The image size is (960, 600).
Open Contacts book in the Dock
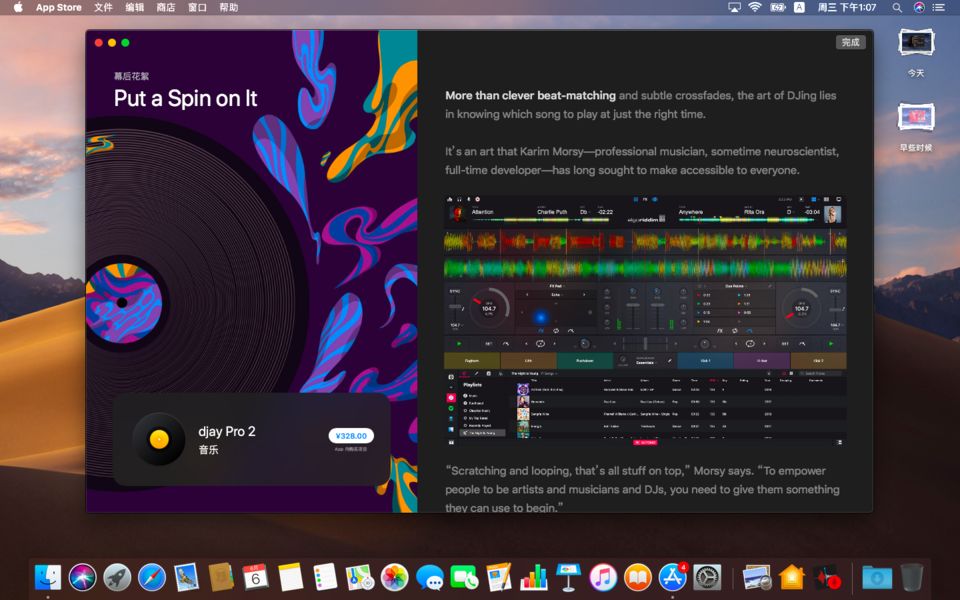(x=221, y=577)
